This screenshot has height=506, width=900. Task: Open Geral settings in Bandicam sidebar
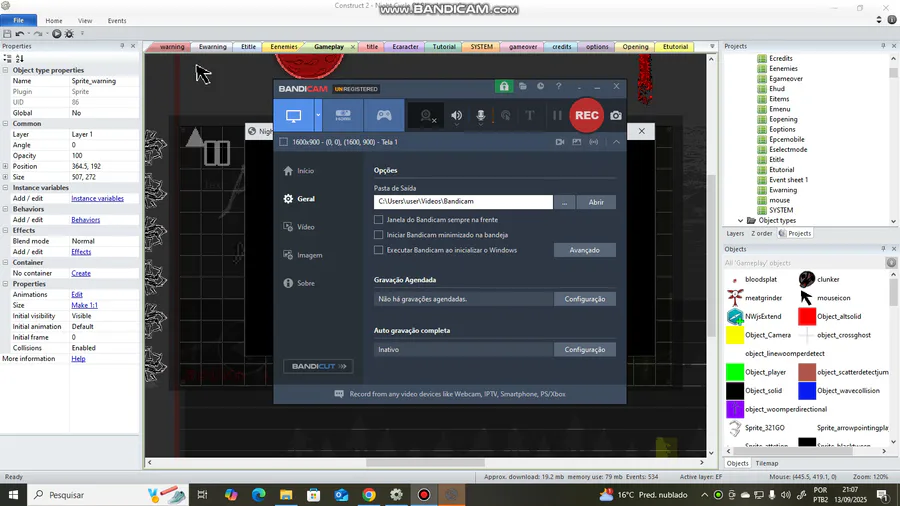[298, 199]
